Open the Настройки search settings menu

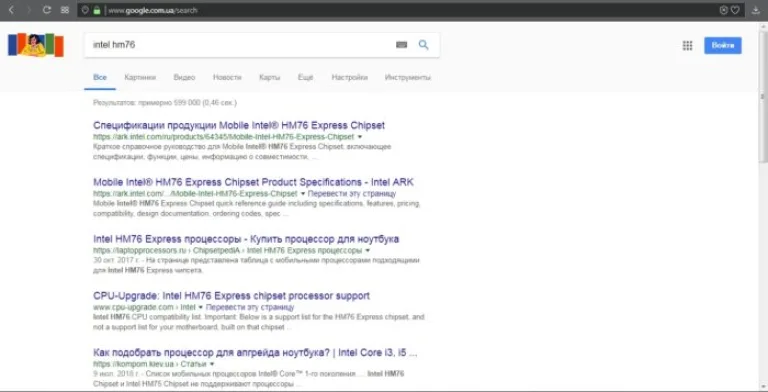349,77
